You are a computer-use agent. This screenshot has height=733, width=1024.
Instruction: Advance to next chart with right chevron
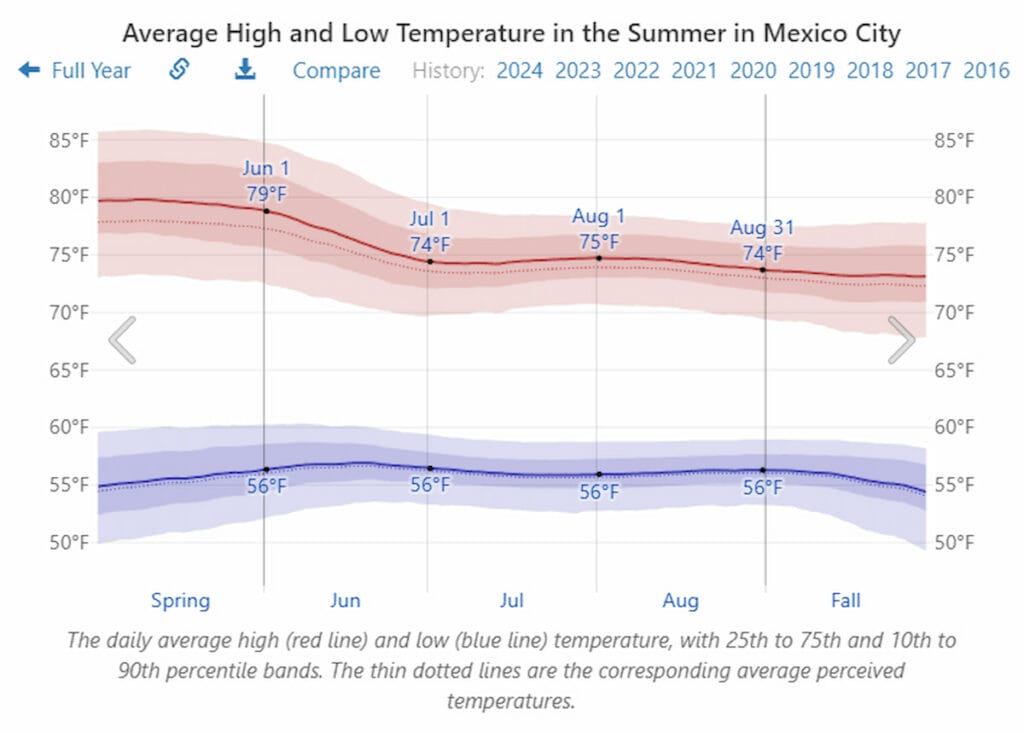(901, 341)
